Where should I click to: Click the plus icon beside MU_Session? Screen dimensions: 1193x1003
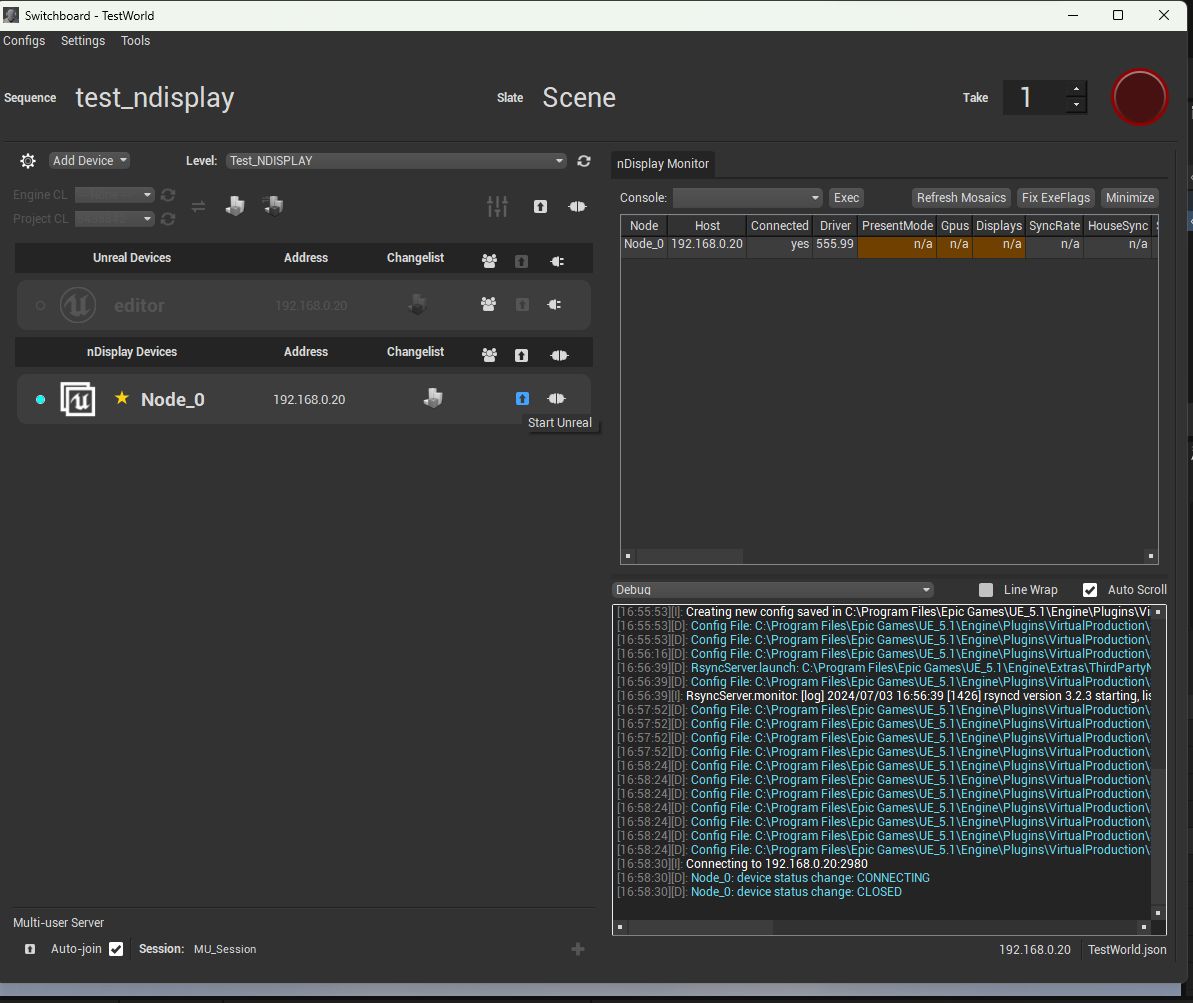click(577, 949)
